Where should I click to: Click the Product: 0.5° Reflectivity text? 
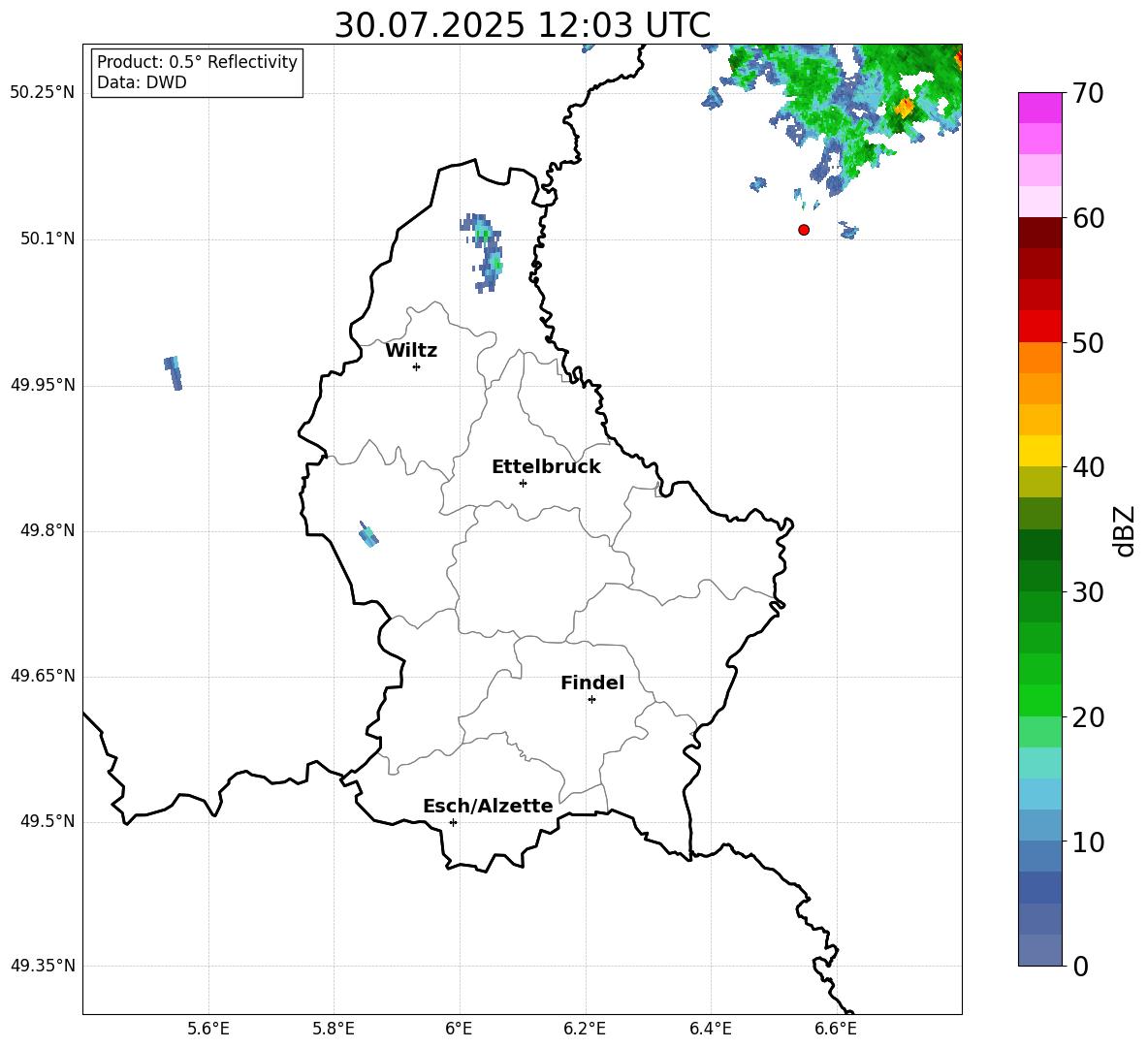(x=197, y=61)
